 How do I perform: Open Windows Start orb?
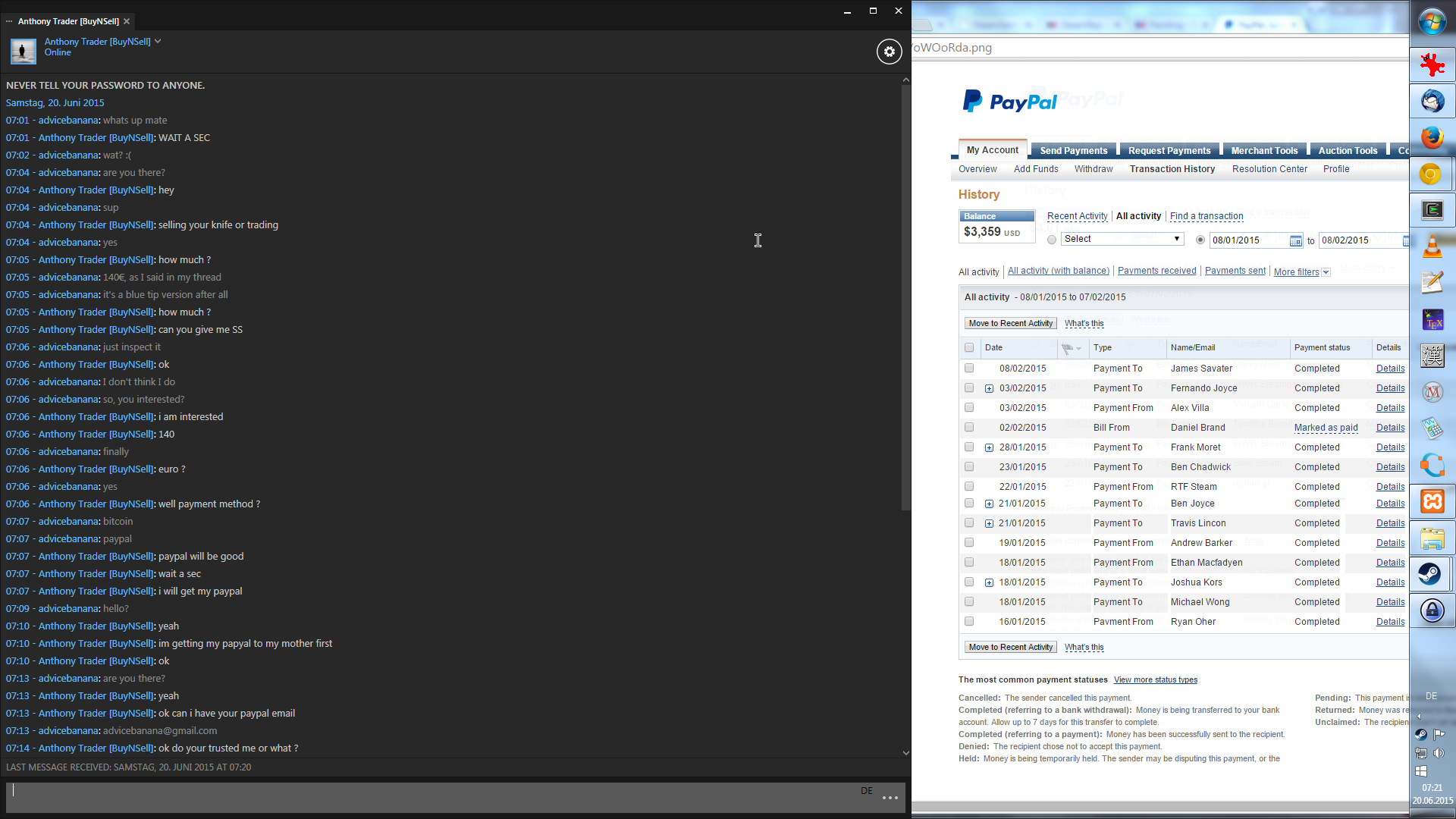click(1432, 22)
